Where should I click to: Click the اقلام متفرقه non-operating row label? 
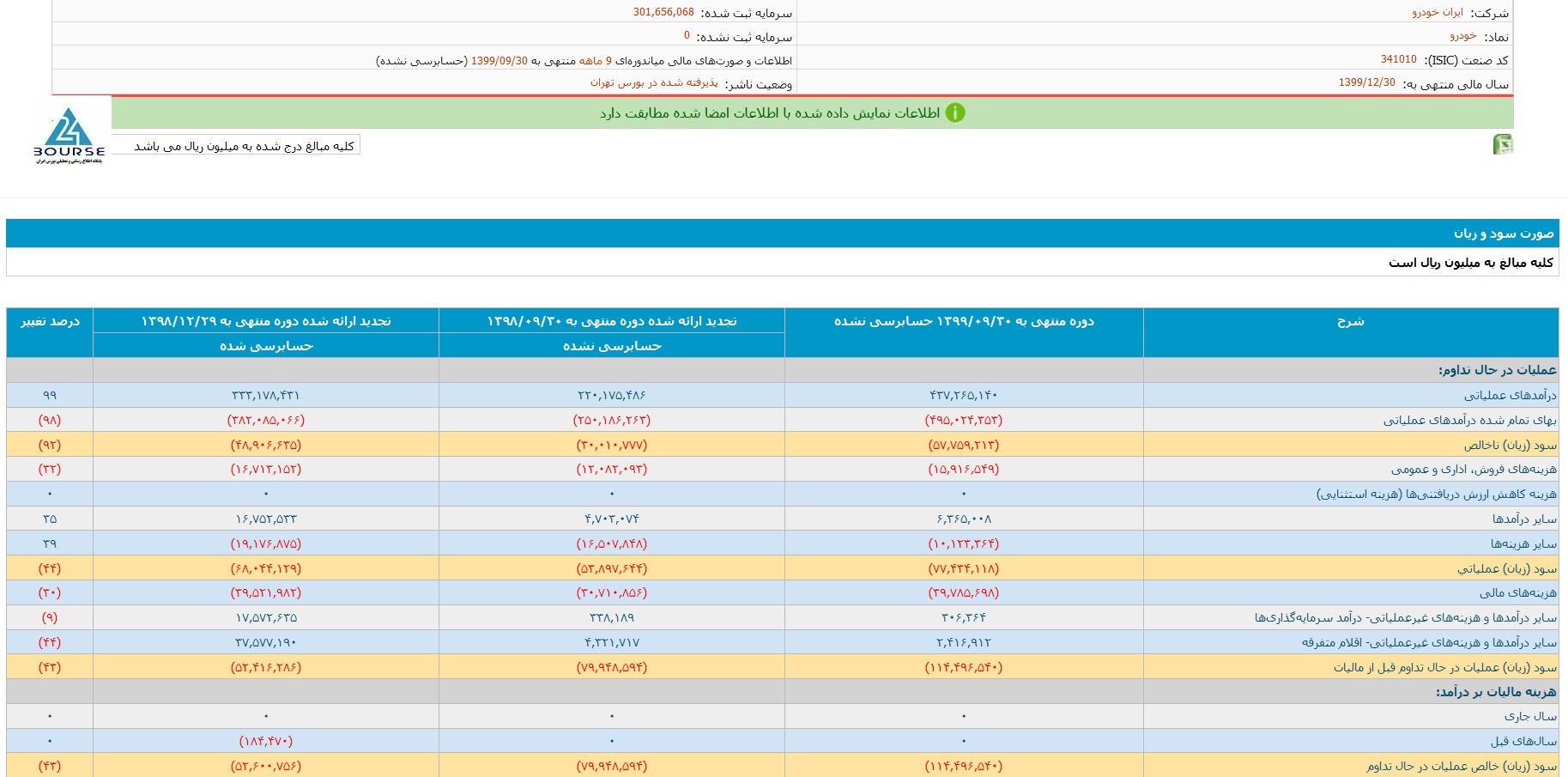pos(1429,642)
